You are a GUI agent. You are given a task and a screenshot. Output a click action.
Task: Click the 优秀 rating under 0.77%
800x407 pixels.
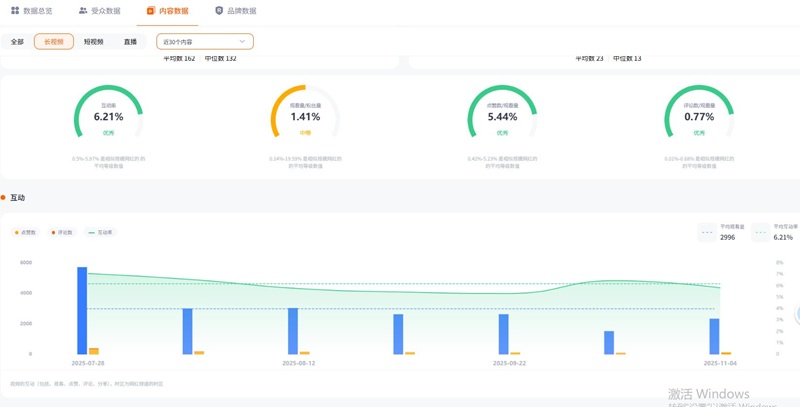click(699, 133)
